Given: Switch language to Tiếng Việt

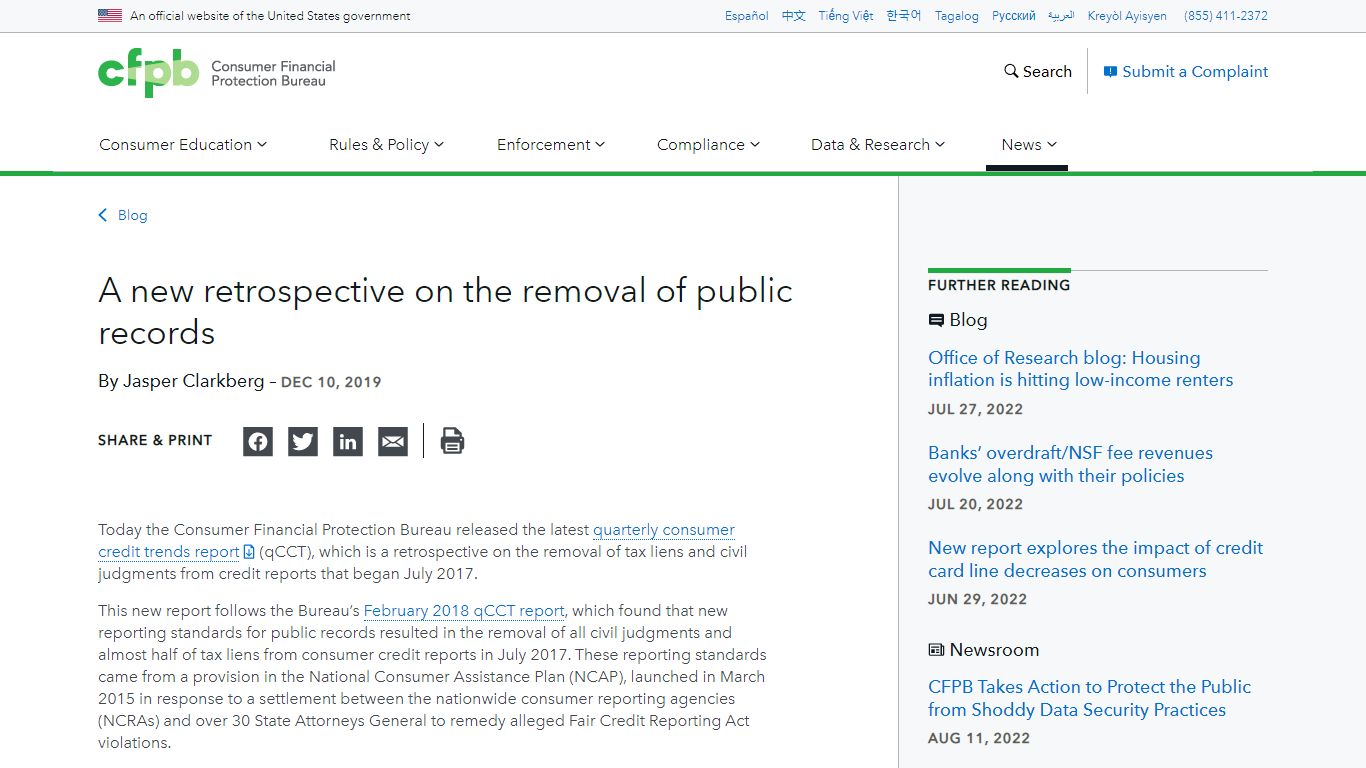Looking at the screenshot, I should (x=846, y=16).
